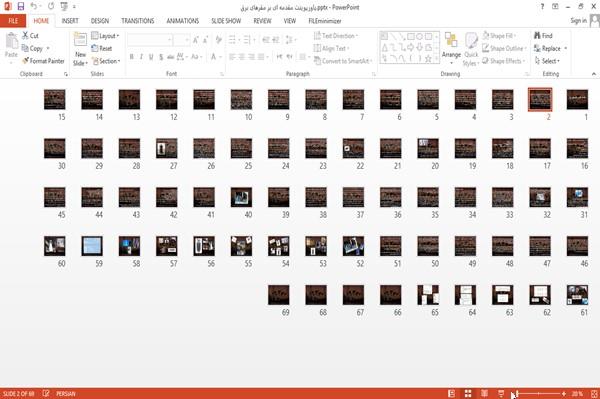Expand the shapes gallery More arrow
Image resolution: width=600 pixels, height=399 pixels.
pyautogui.click(x=436, y=59)
